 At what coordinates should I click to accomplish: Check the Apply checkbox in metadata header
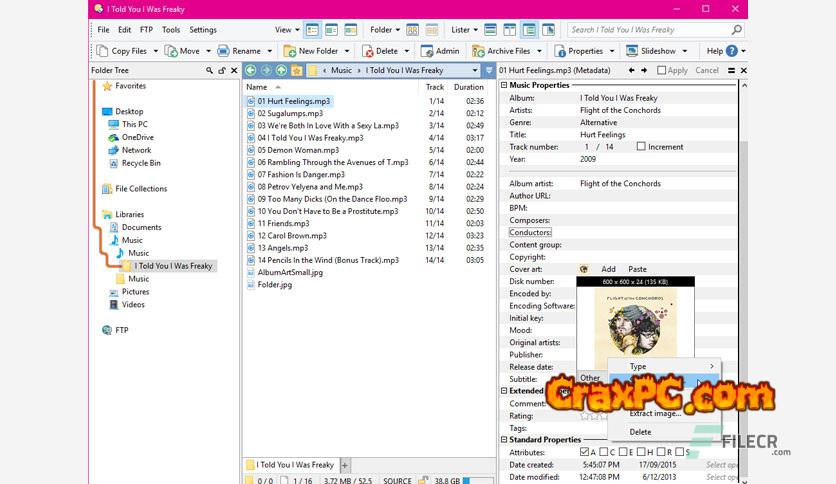[x=662, y=71]
